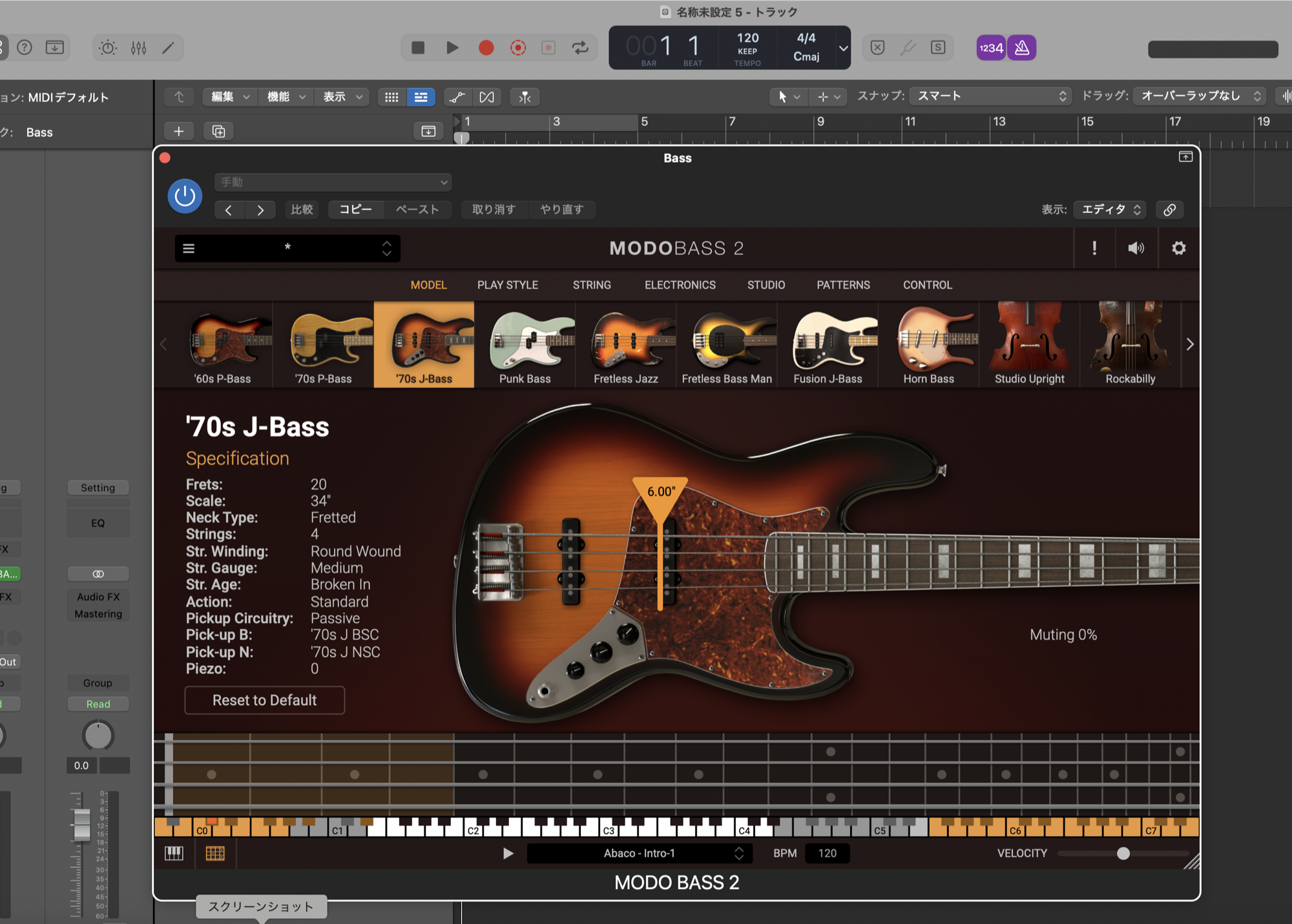Viewport: 1292px width, 924px height.
Task: Click Reset to Default button
Action: pyautogui.click(x=265, y=701)
